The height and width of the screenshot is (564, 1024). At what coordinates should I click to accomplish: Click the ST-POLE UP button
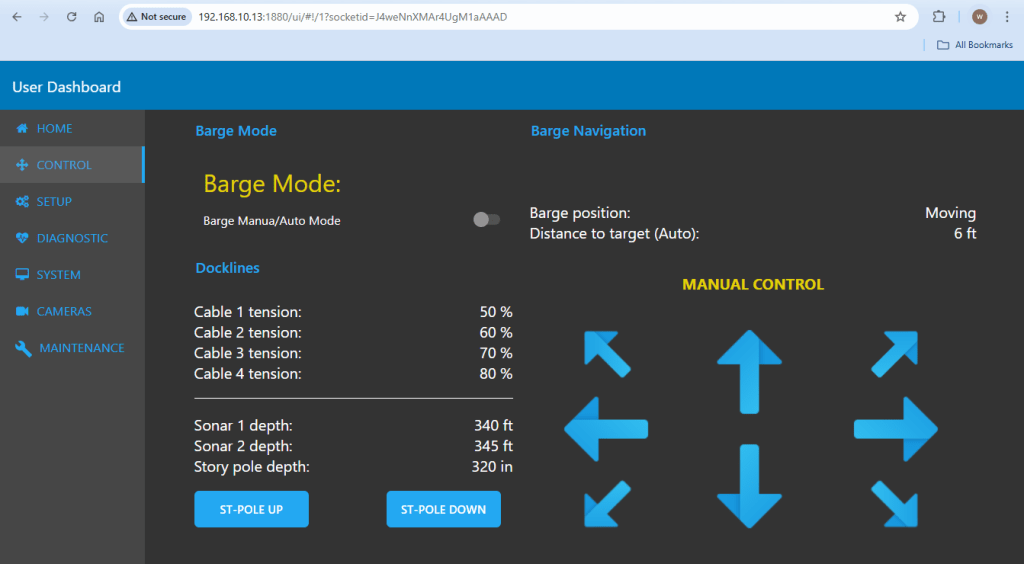coord(251,510)
